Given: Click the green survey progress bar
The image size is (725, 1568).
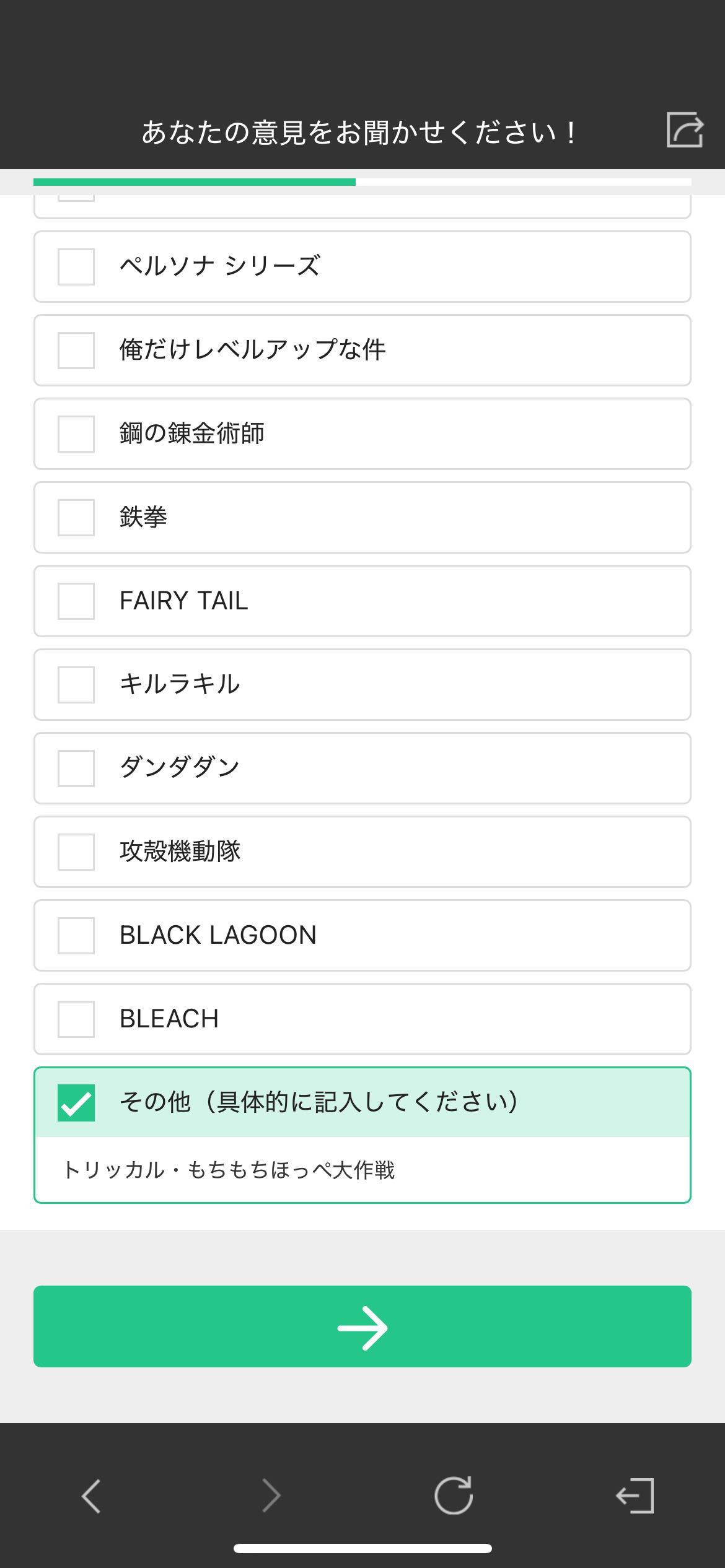Looking at the screenshot, I should [x=195, y=182].
